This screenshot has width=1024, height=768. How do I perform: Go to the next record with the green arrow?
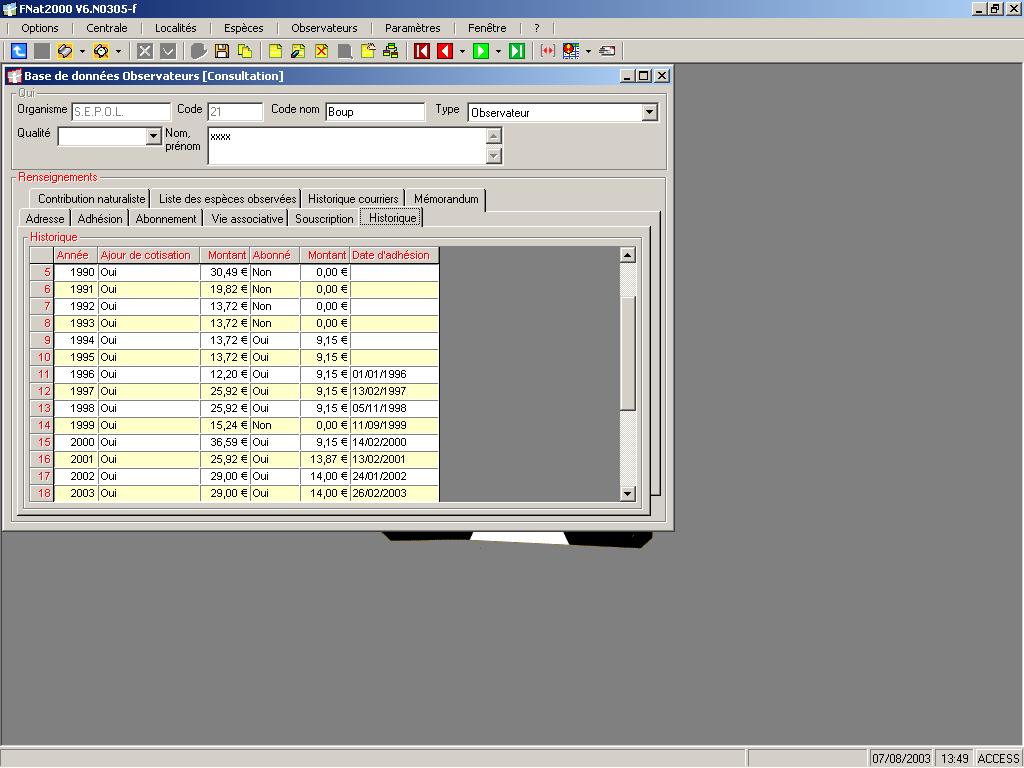tap(481, 51)
